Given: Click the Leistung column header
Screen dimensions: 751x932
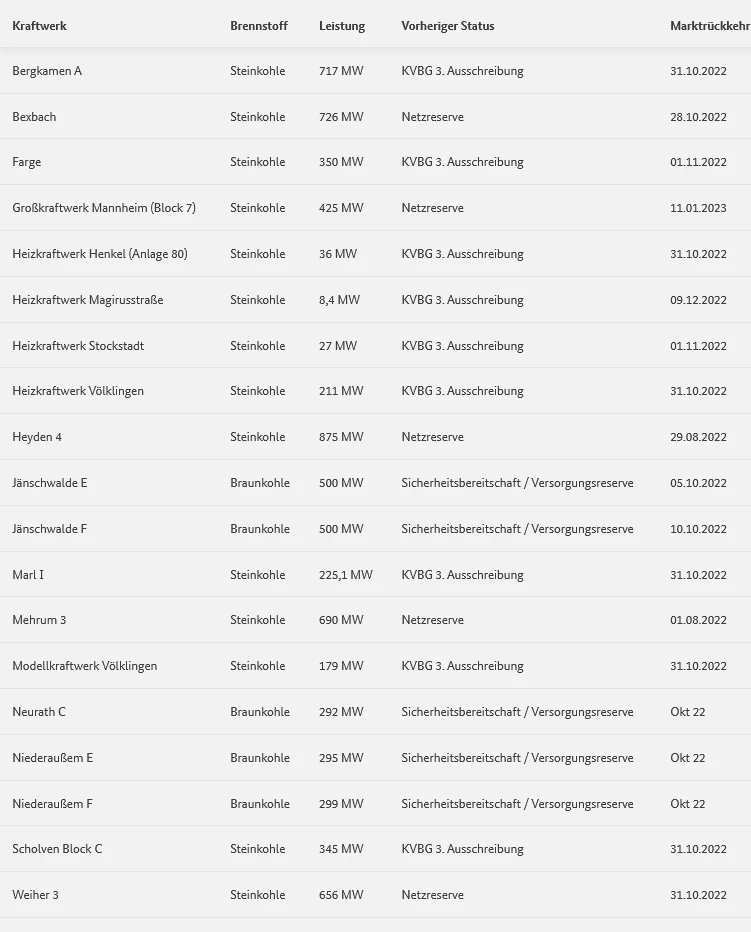Looking at the screenshot, I should [342, 26].
